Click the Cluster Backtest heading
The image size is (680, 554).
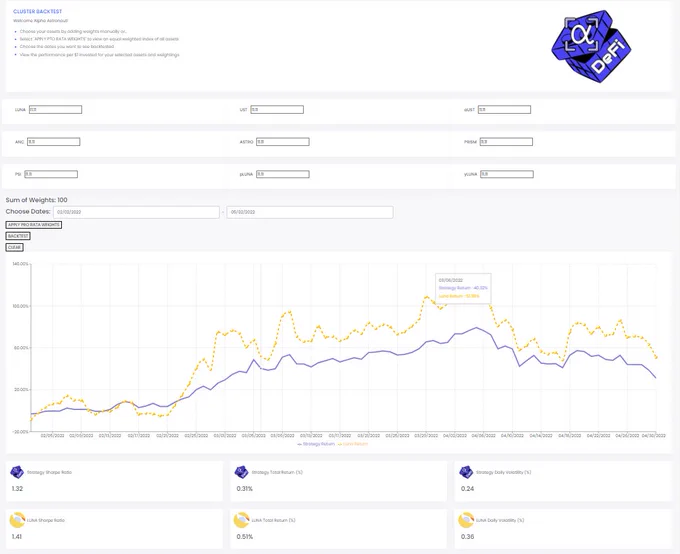pyautogui.click(x=38, y=12)
